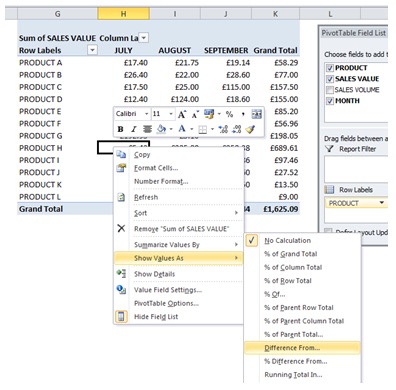Click Decrease Decimal icon
This screenshot has width=396, height=390.
(x=236, y=129)
